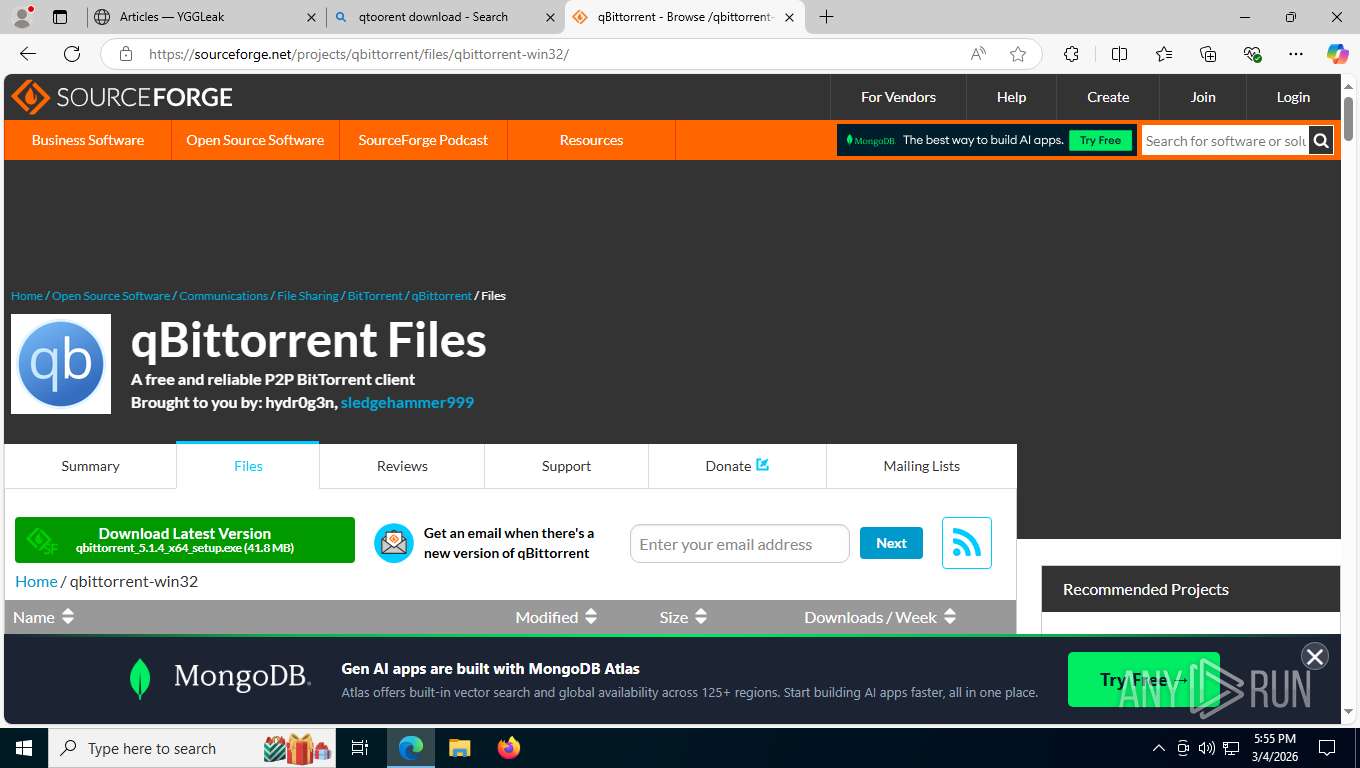
Task: Open the Donate tab
Action: [x=737, y=466]
